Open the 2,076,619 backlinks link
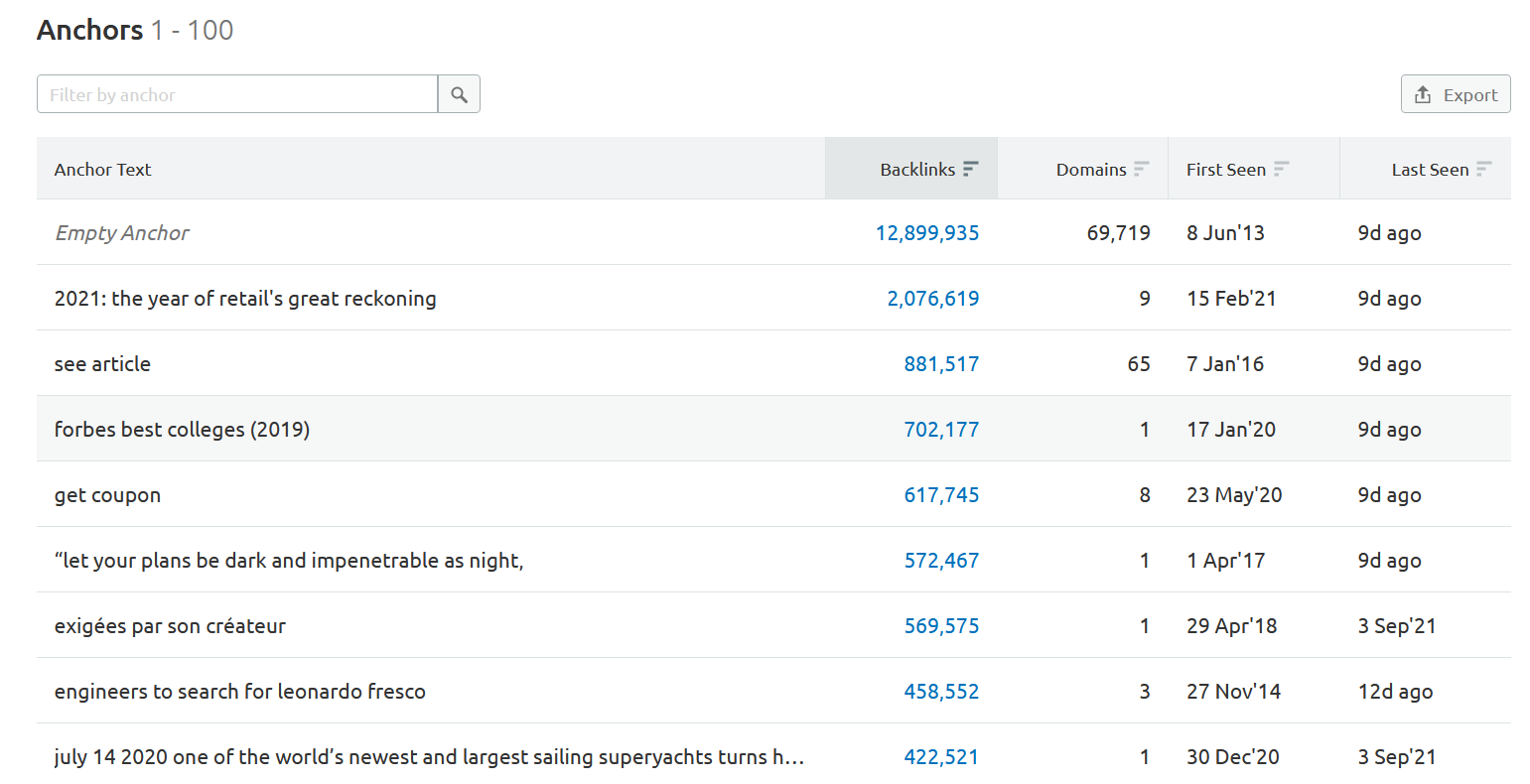 (932, 299)
